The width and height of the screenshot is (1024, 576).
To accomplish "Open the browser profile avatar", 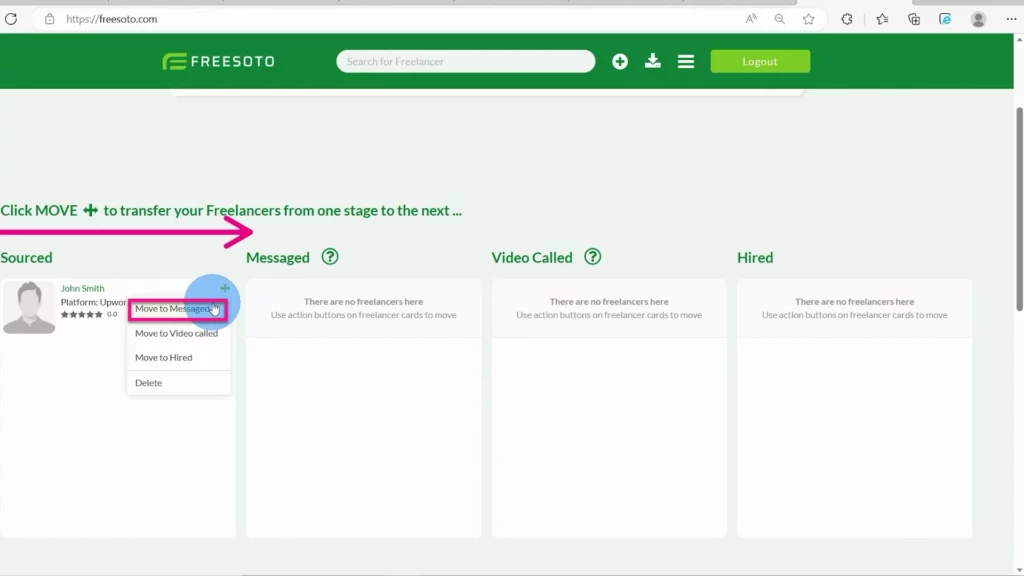I will point(978,19).
